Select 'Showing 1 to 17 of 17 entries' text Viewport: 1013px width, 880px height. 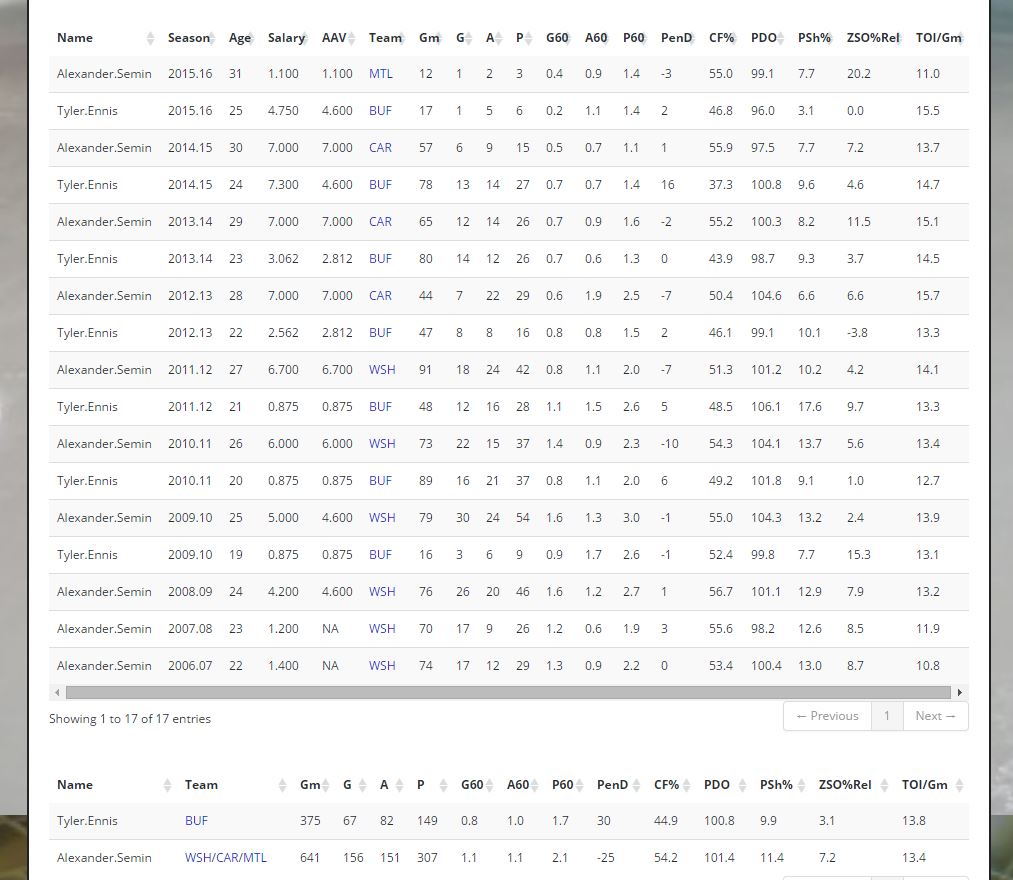pos(130,718)
